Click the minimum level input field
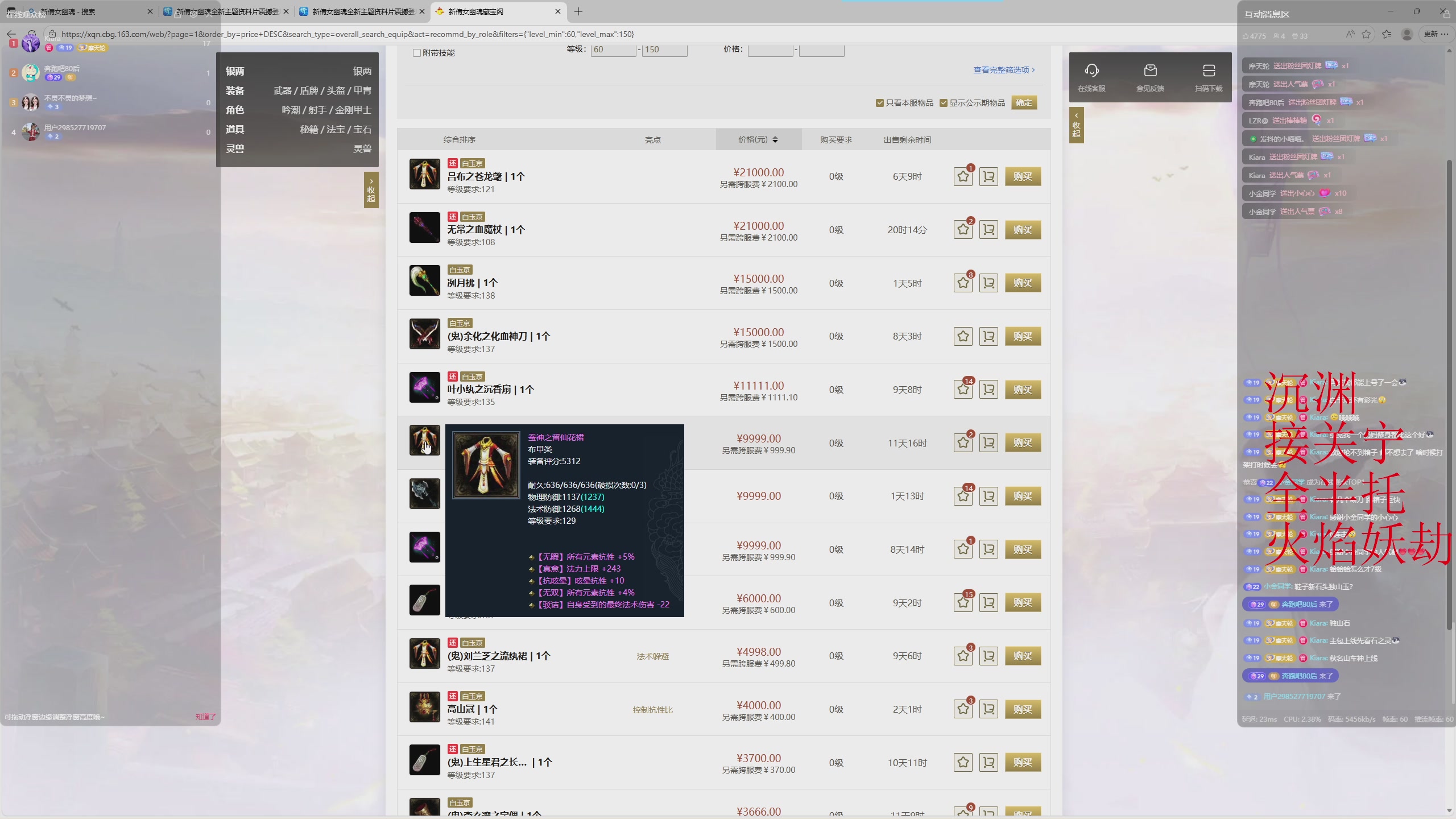This screenshot has height=819, width=1456. pos(613,50)
